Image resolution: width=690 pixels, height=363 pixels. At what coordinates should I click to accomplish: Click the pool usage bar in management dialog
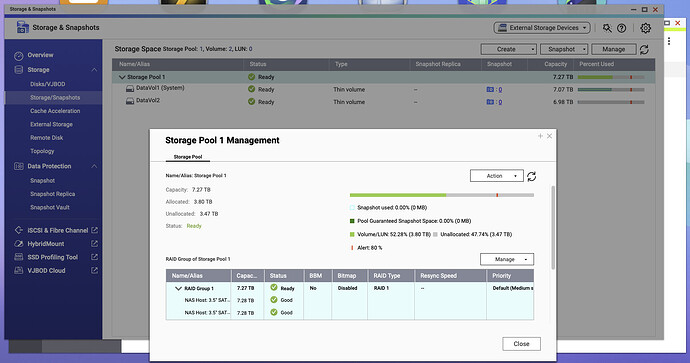[442, 195]
